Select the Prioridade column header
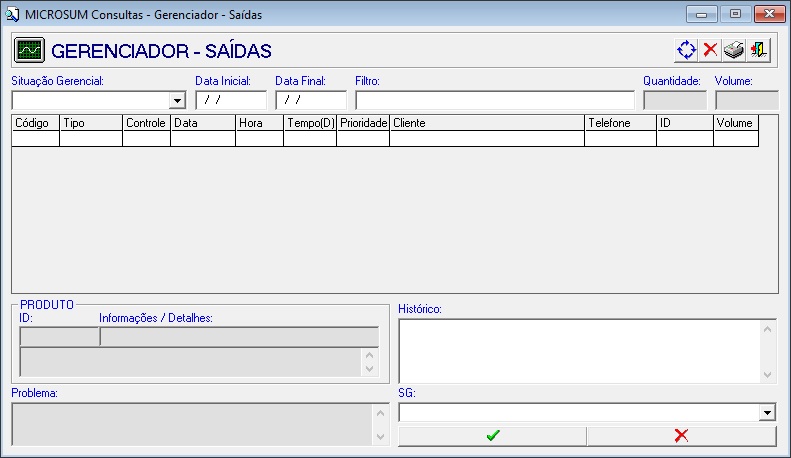The height and width of the screenshot is (458, 791). point(363,123)
